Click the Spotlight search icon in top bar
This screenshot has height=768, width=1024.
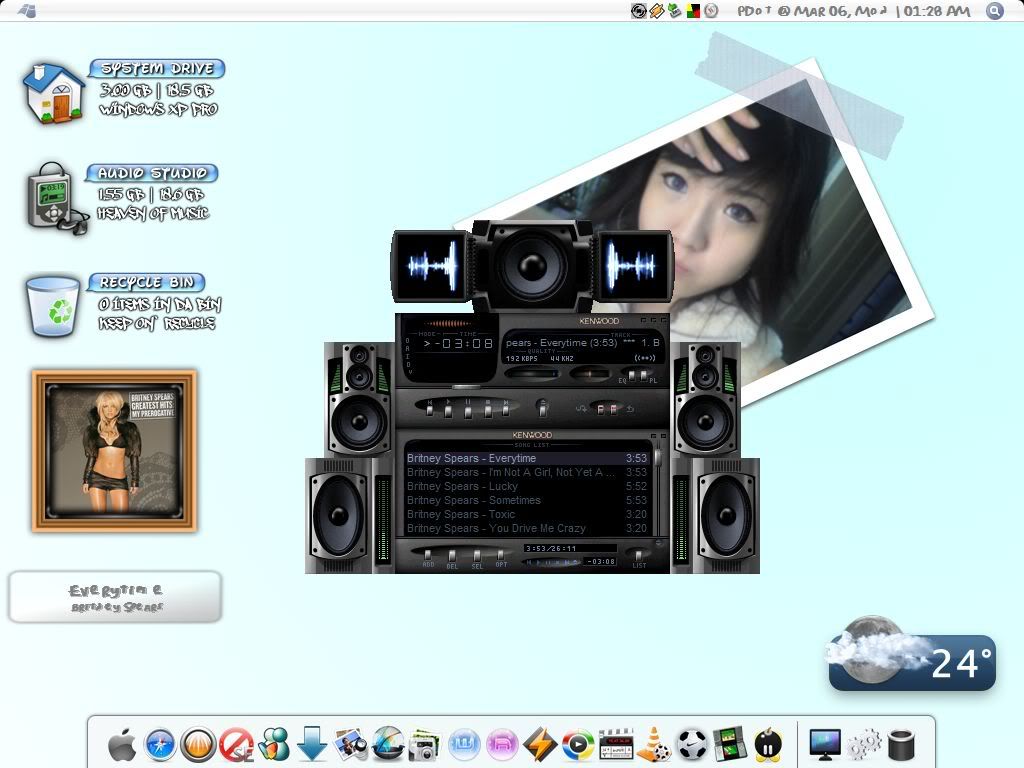(995, 11)
